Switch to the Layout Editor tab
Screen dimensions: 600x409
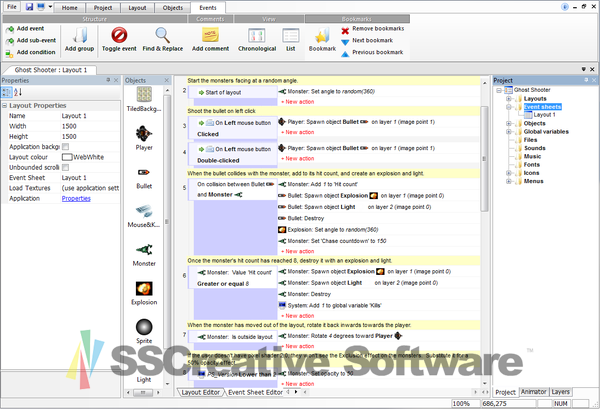click(x=201, y=393)
